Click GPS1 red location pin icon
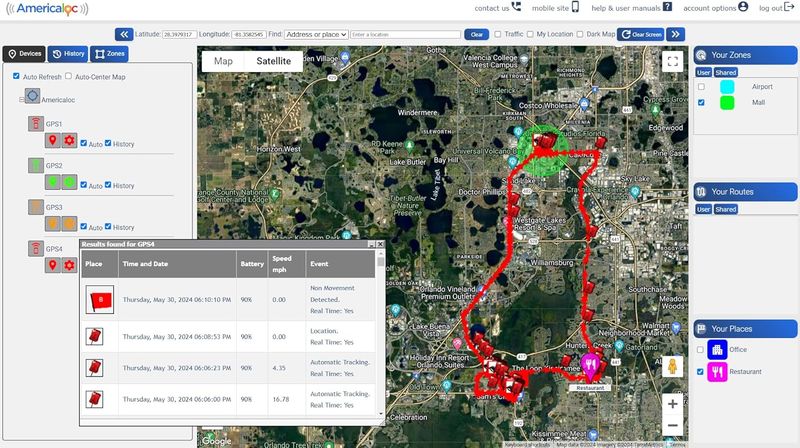The height and width of the screenshot is (448, 800). point(53,140)
